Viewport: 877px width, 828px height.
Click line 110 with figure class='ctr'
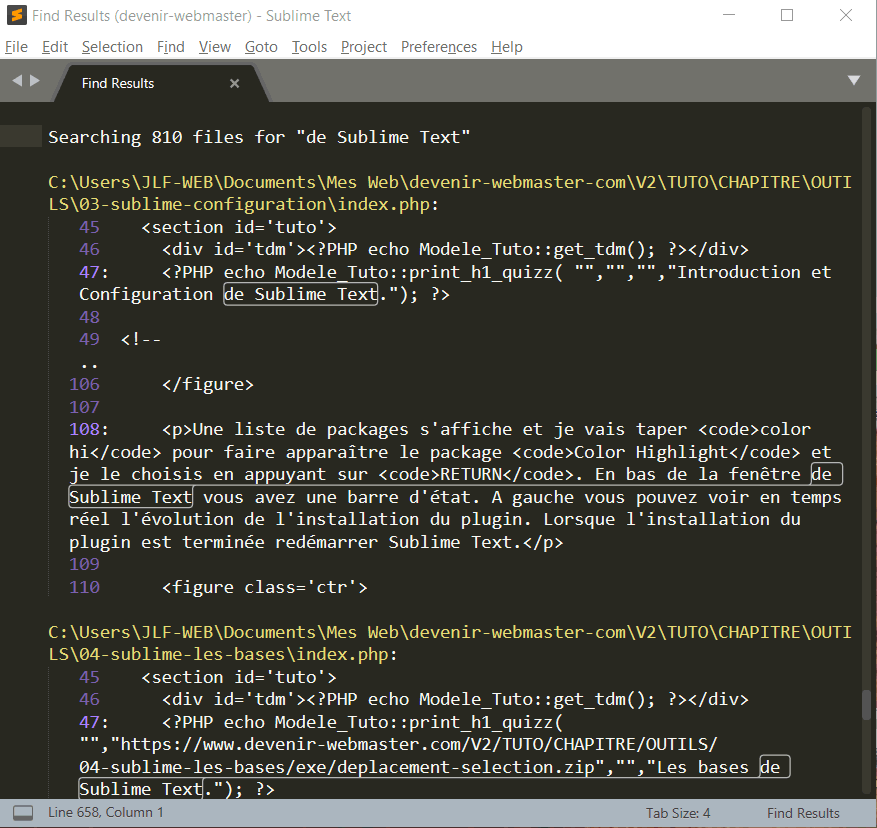(218, 587)
